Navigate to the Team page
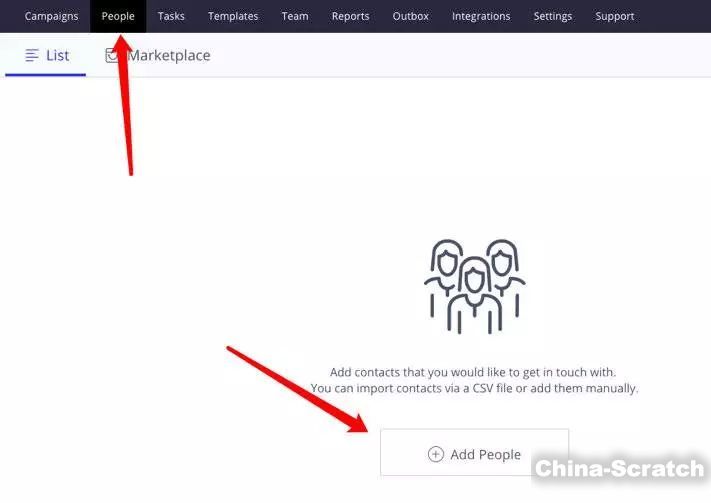The width and height of the screenshot is (711, 503). click(x=295, y=16)
